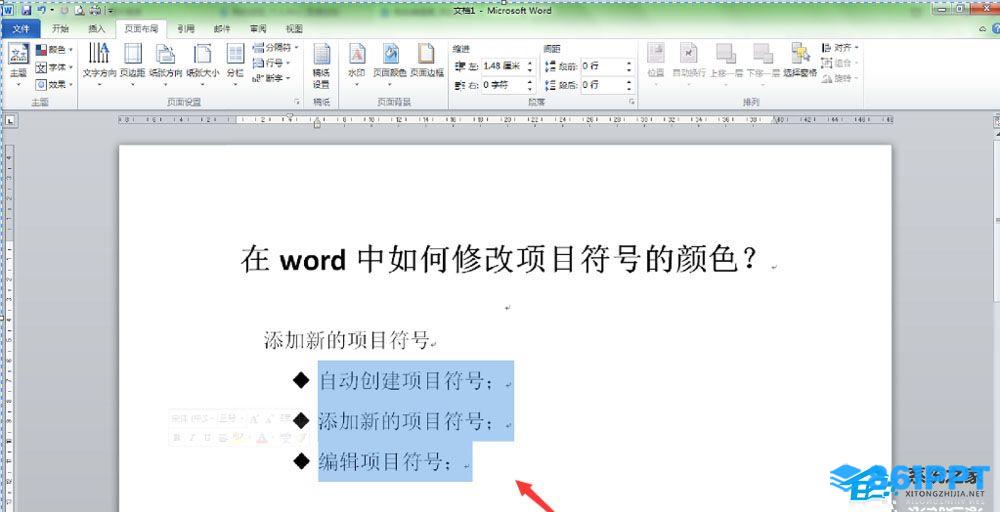
Task: Click the title 在 word 中如何修改项目符号的颜色？
Action: [499, 260]
